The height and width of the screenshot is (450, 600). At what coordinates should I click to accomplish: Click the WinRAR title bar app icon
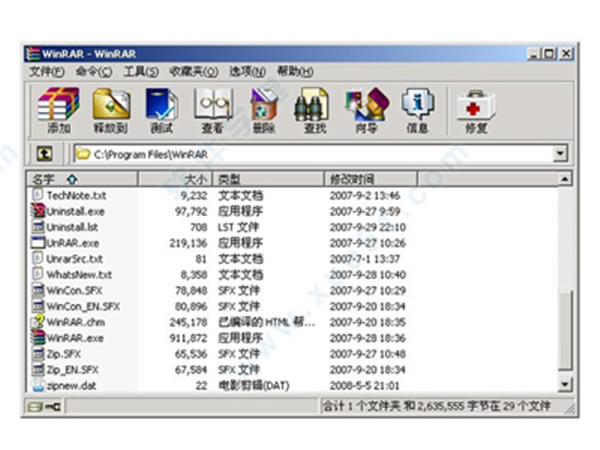pyautogui.click(x=33, y=54)
